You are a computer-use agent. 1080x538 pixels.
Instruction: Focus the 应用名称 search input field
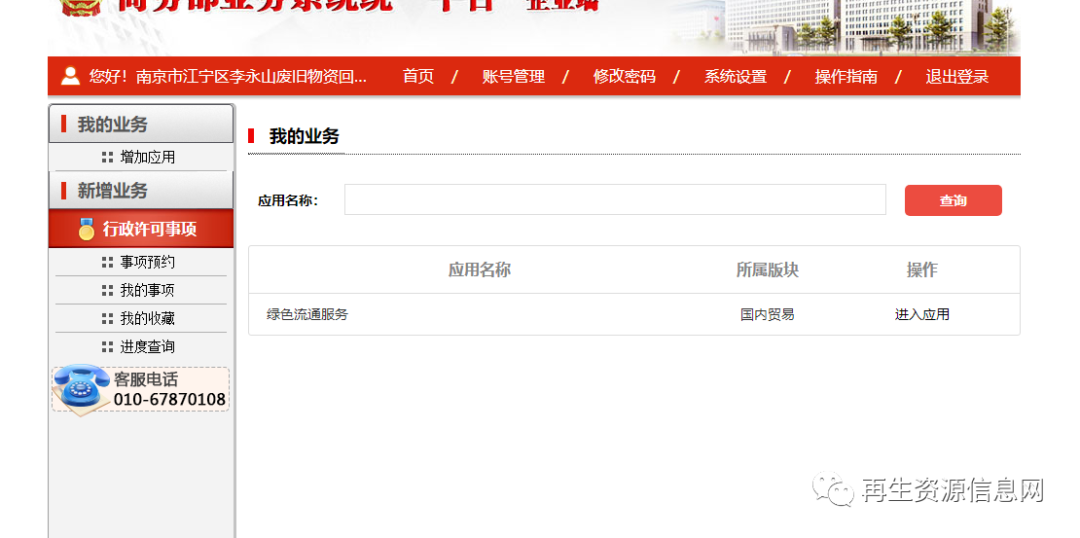pyautogui.click(x=615, y=200)
